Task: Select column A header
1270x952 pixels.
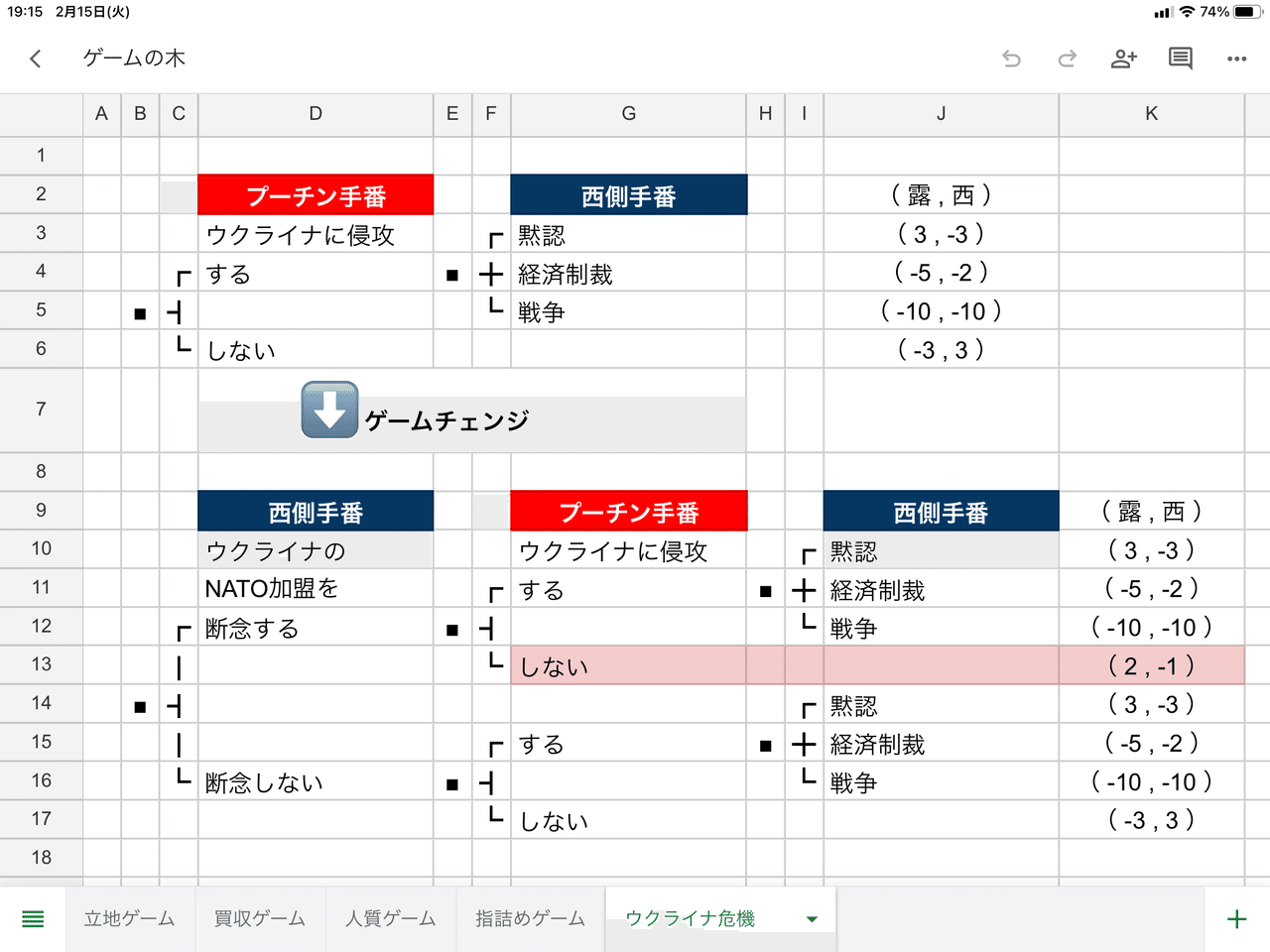Action: pyautogui.click(x=101, y=114)
